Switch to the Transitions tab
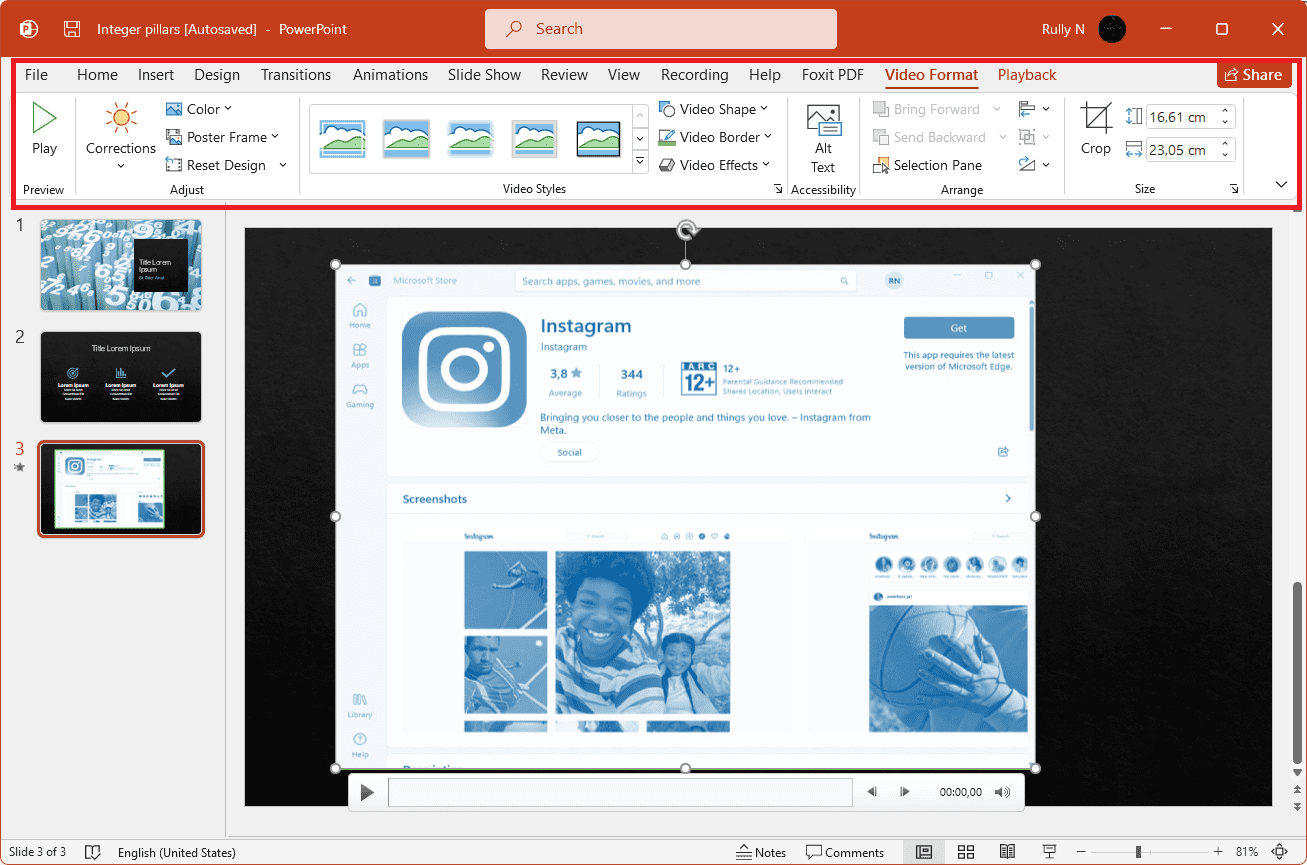The width and height of the screenshot is (1307, 865). tap(296, 75)
